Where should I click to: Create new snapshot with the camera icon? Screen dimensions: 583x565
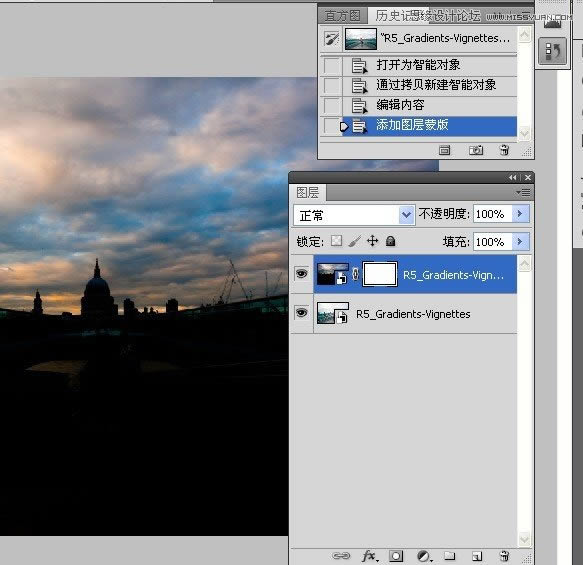[476, 150]
